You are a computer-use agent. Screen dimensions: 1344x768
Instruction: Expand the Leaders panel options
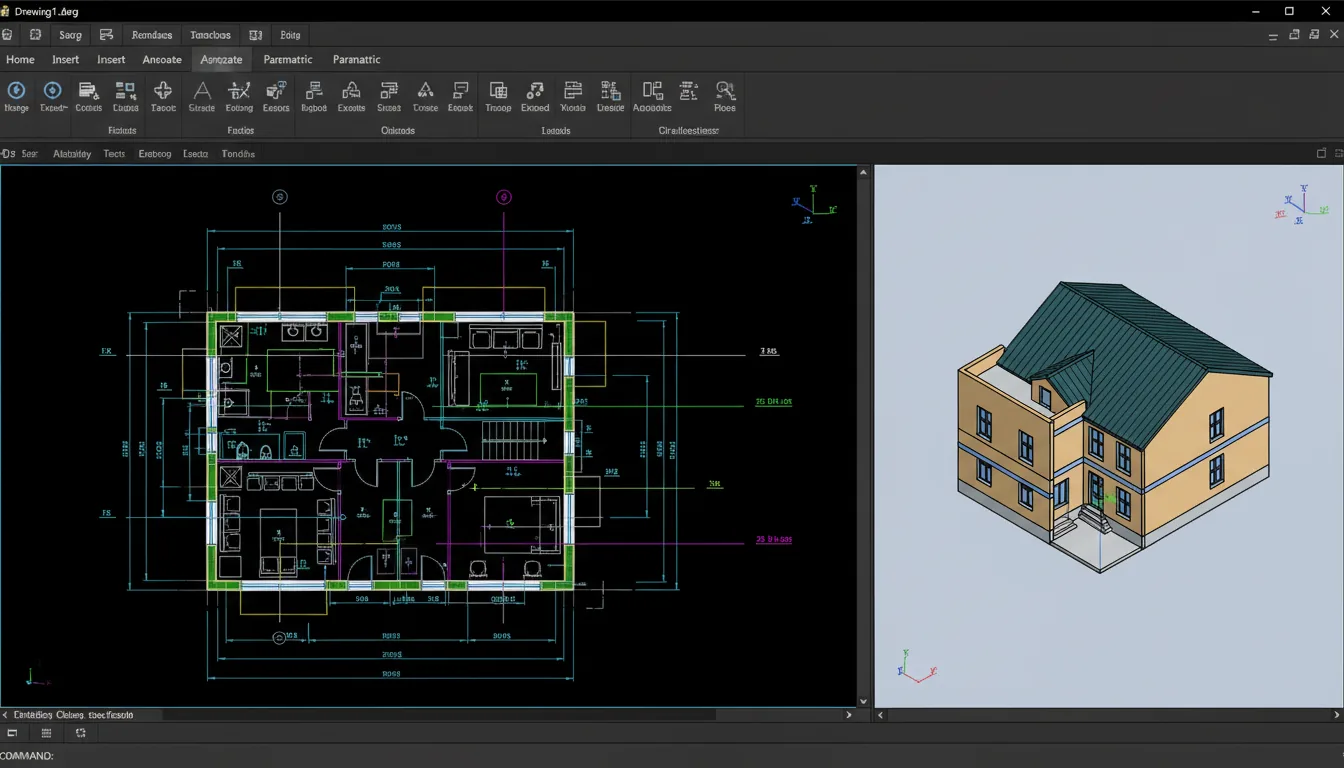(555, 130)
